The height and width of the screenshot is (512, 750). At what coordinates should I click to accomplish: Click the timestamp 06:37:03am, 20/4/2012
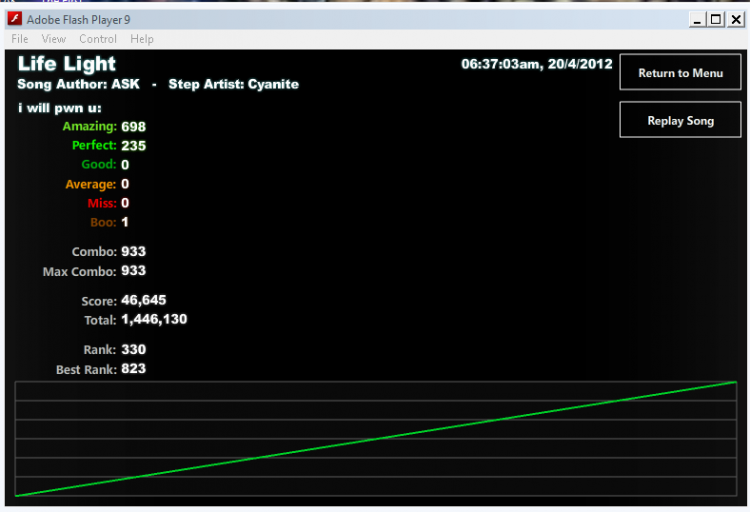[x=537, y=64]
